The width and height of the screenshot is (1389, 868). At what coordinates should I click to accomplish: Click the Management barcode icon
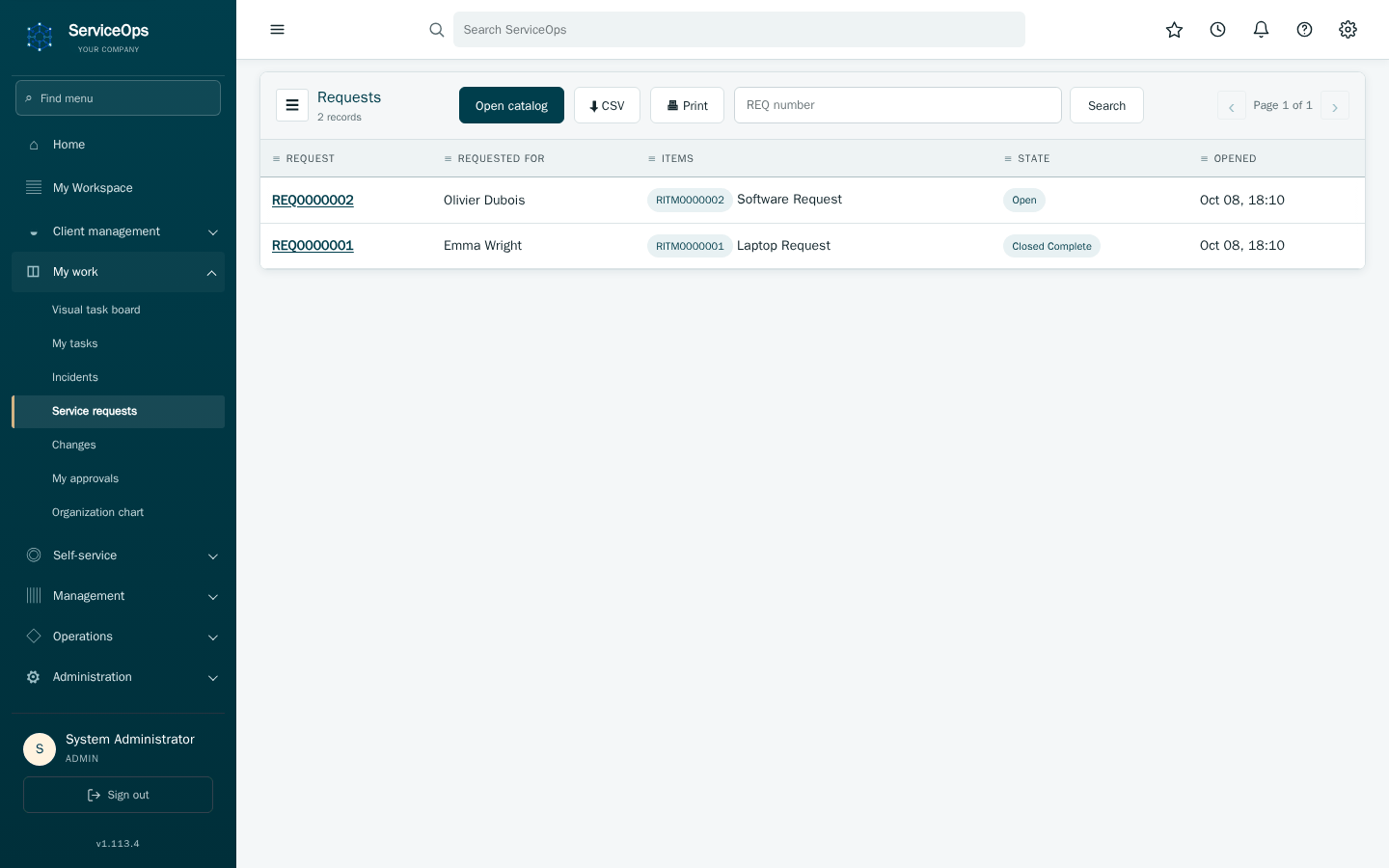34,596
